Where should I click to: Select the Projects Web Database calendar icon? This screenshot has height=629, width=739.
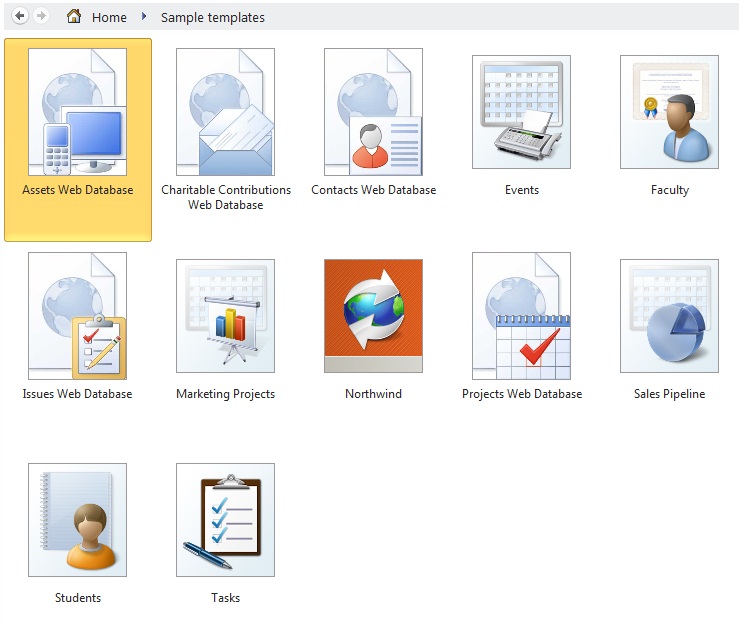coord(521,315)
